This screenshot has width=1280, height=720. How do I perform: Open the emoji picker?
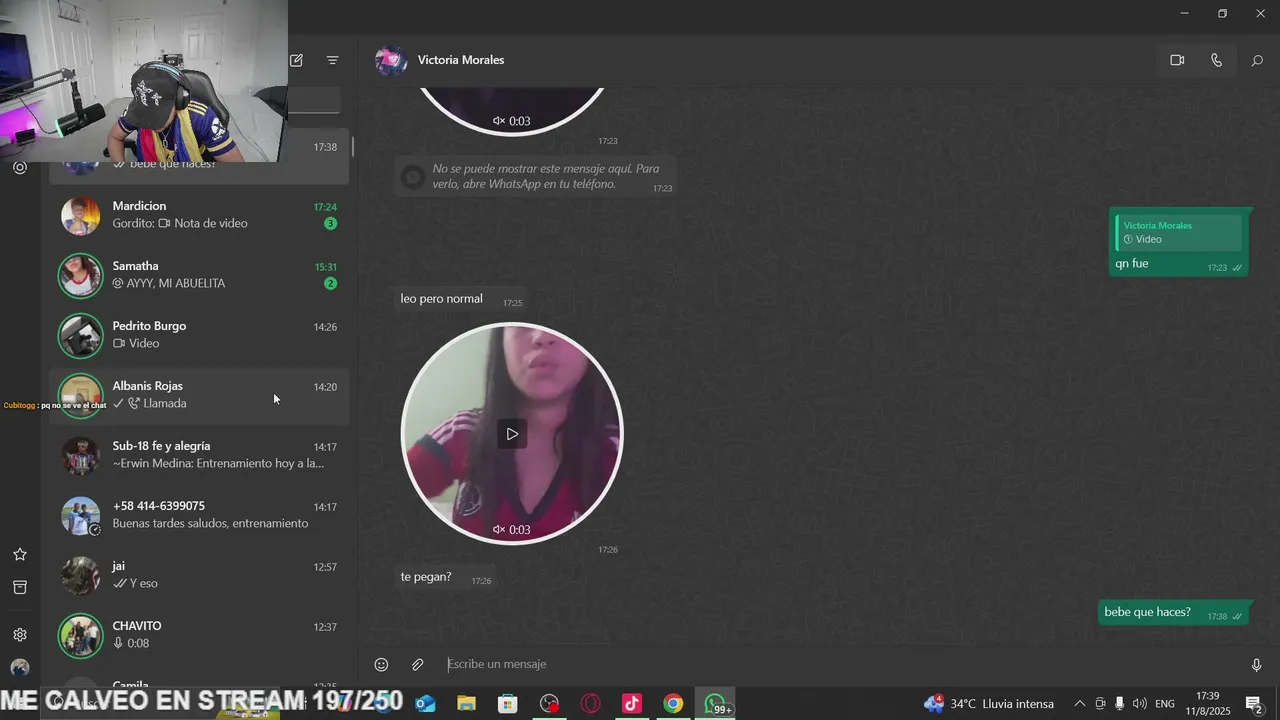click(x=381, y=664)
